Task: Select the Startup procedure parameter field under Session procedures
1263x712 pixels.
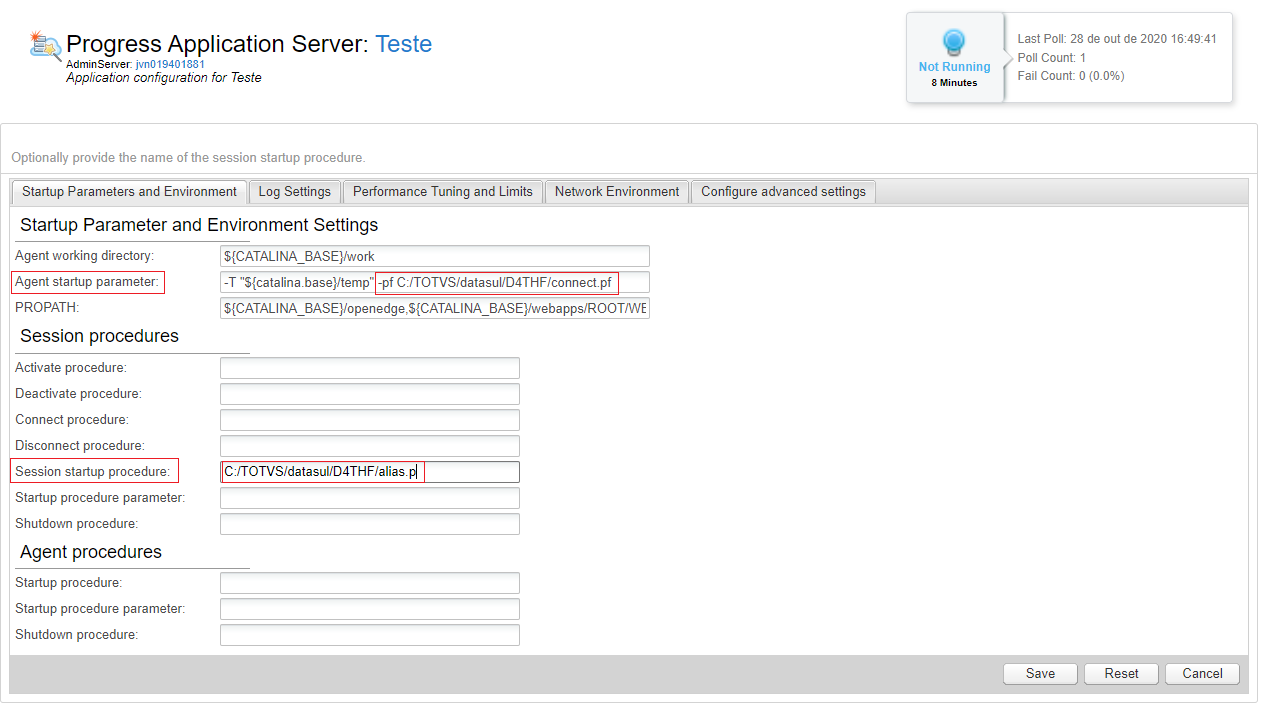Action: coord(369,498)
